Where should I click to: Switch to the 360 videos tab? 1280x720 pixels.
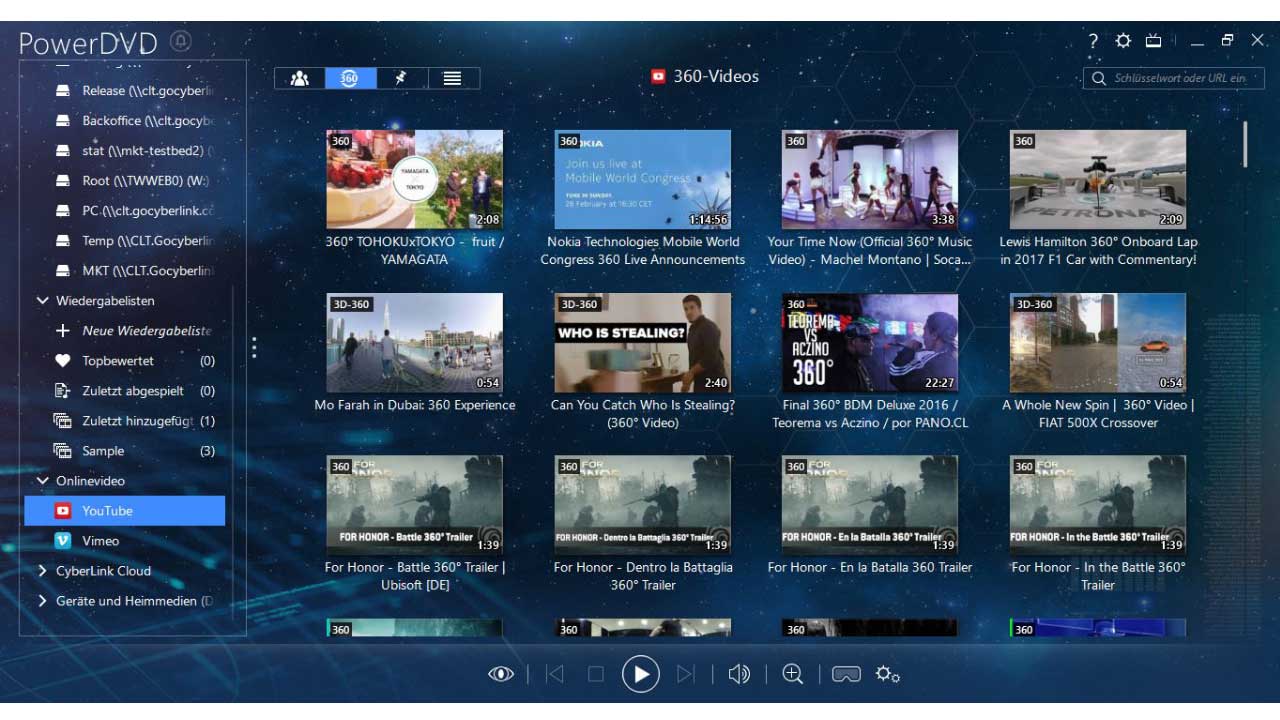(350, 78)
